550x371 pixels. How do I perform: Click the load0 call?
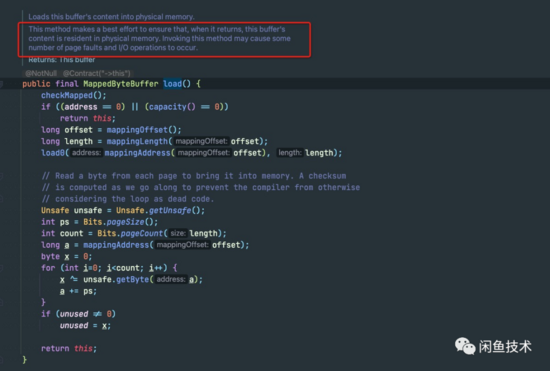pos(53,153)
